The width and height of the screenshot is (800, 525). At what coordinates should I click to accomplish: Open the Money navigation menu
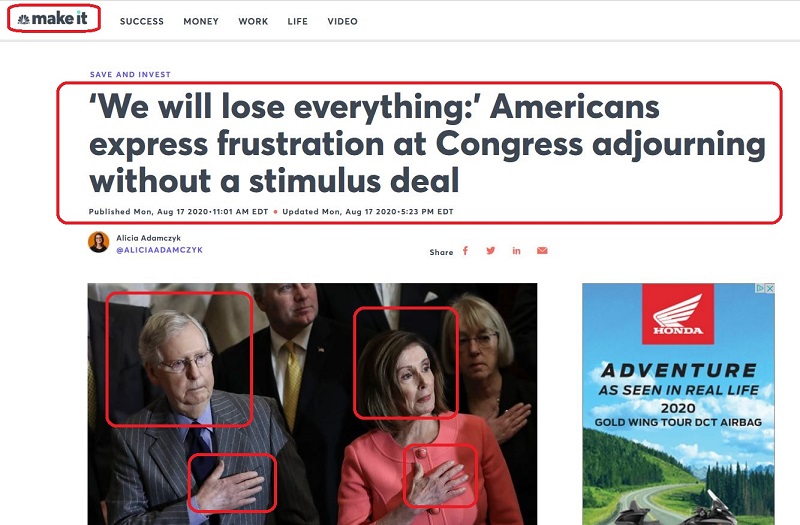201,21
